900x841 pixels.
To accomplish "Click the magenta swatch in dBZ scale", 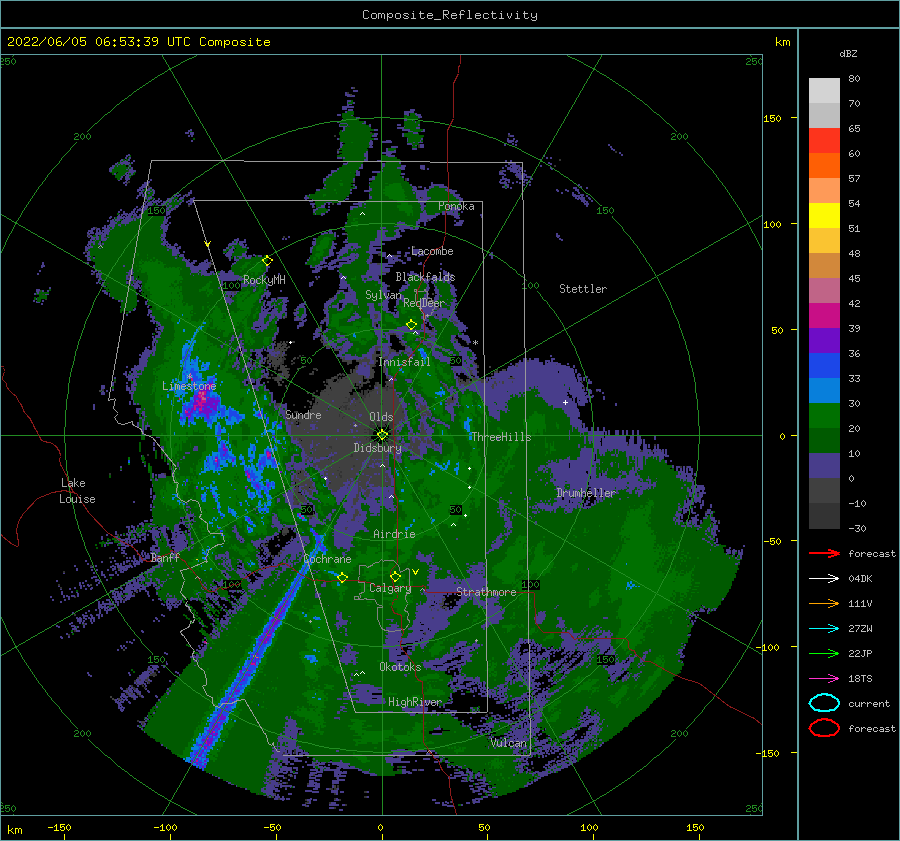I will [824, 316].
